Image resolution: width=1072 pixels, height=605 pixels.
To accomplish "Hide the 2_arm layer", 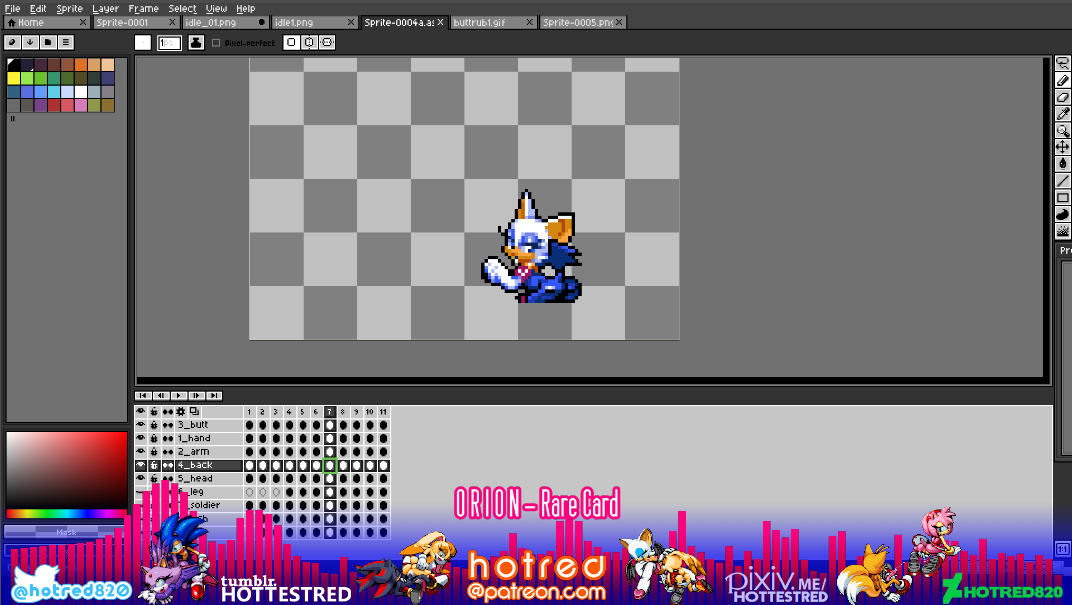I will [141, 451].
